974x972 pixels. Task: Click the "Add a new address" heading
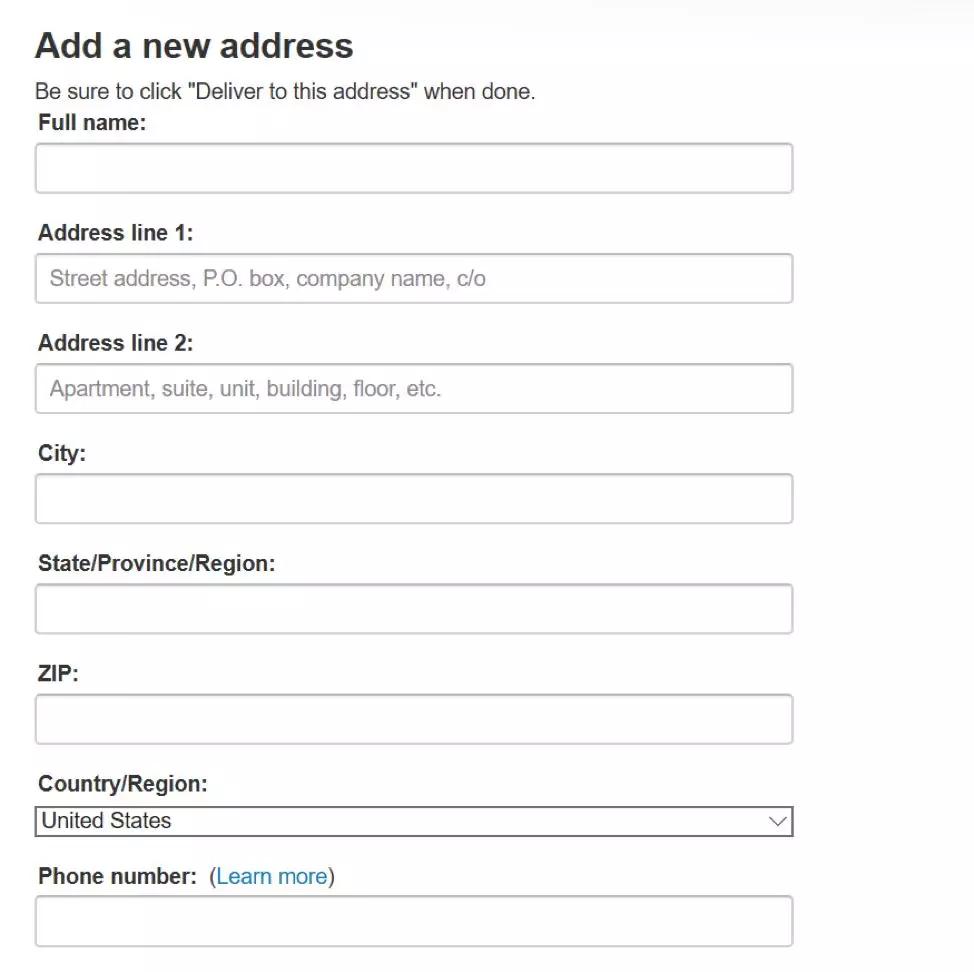click(x=194, y=46)
